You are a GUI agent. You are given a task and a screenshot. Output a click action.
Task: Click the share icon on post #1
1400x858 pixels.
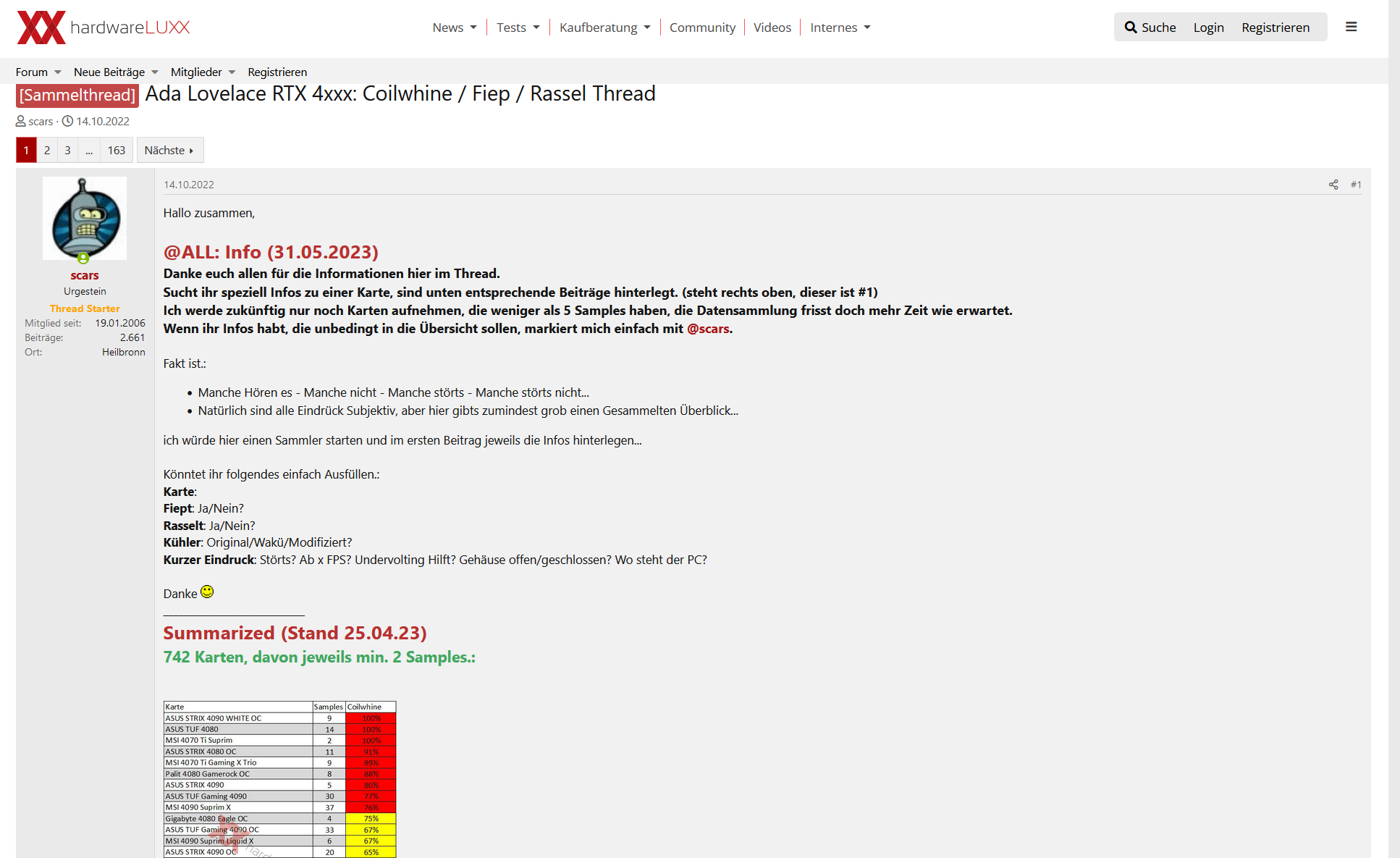1333,185
